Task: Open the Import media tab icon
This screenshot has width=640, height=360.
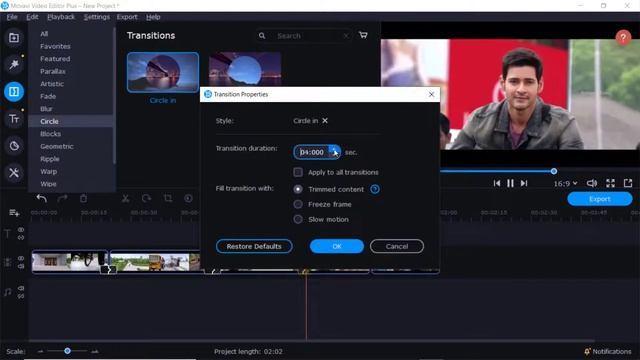Action: pyautogui.click(x=14, y=38)
